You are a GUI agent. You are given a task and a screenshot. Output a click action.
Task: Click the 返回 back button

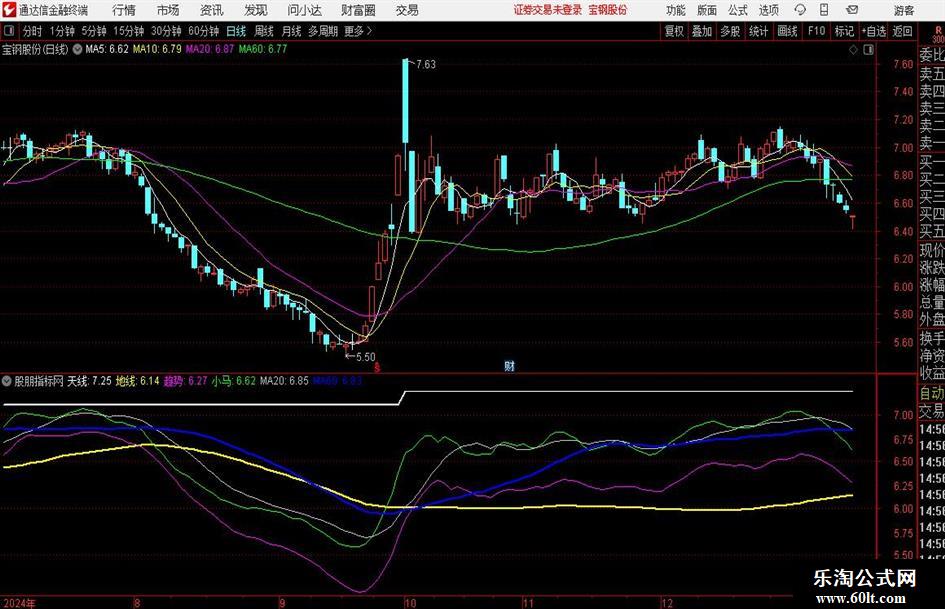point(902,31)
